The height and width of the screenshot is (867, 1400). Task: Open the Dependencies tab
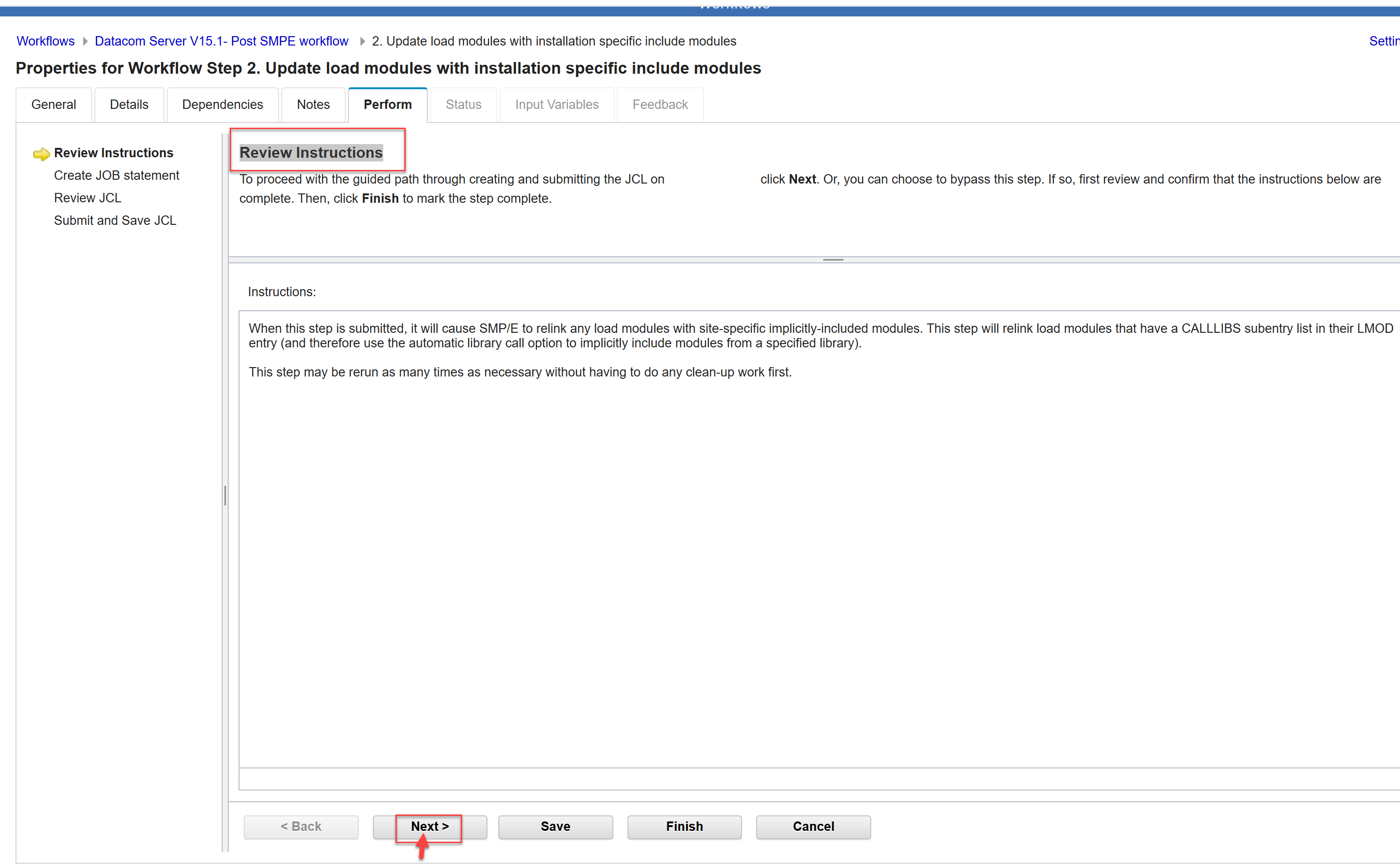[222, 104]
